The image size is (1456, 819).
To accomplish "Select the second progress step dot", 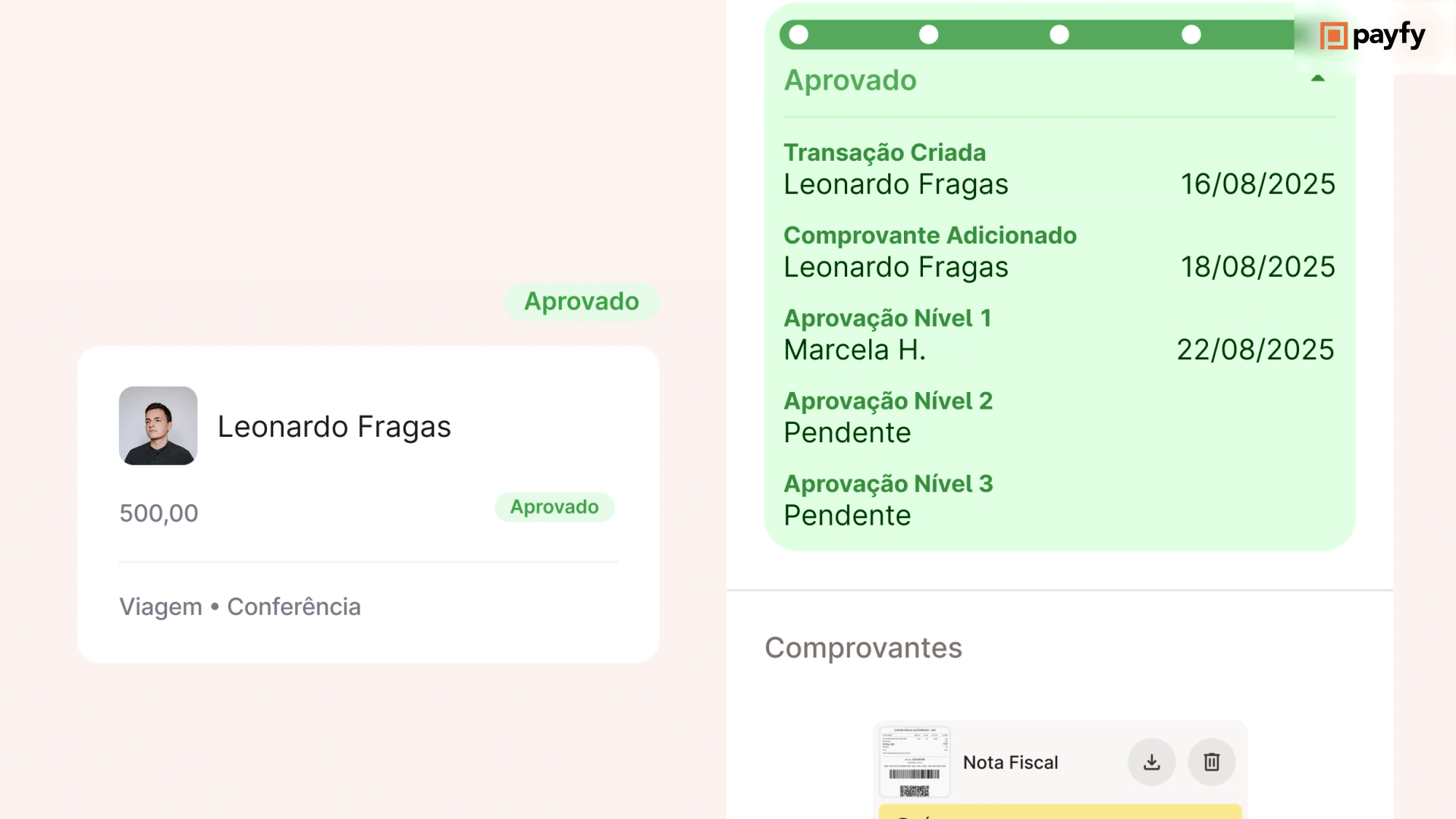I will coord(928,35).
